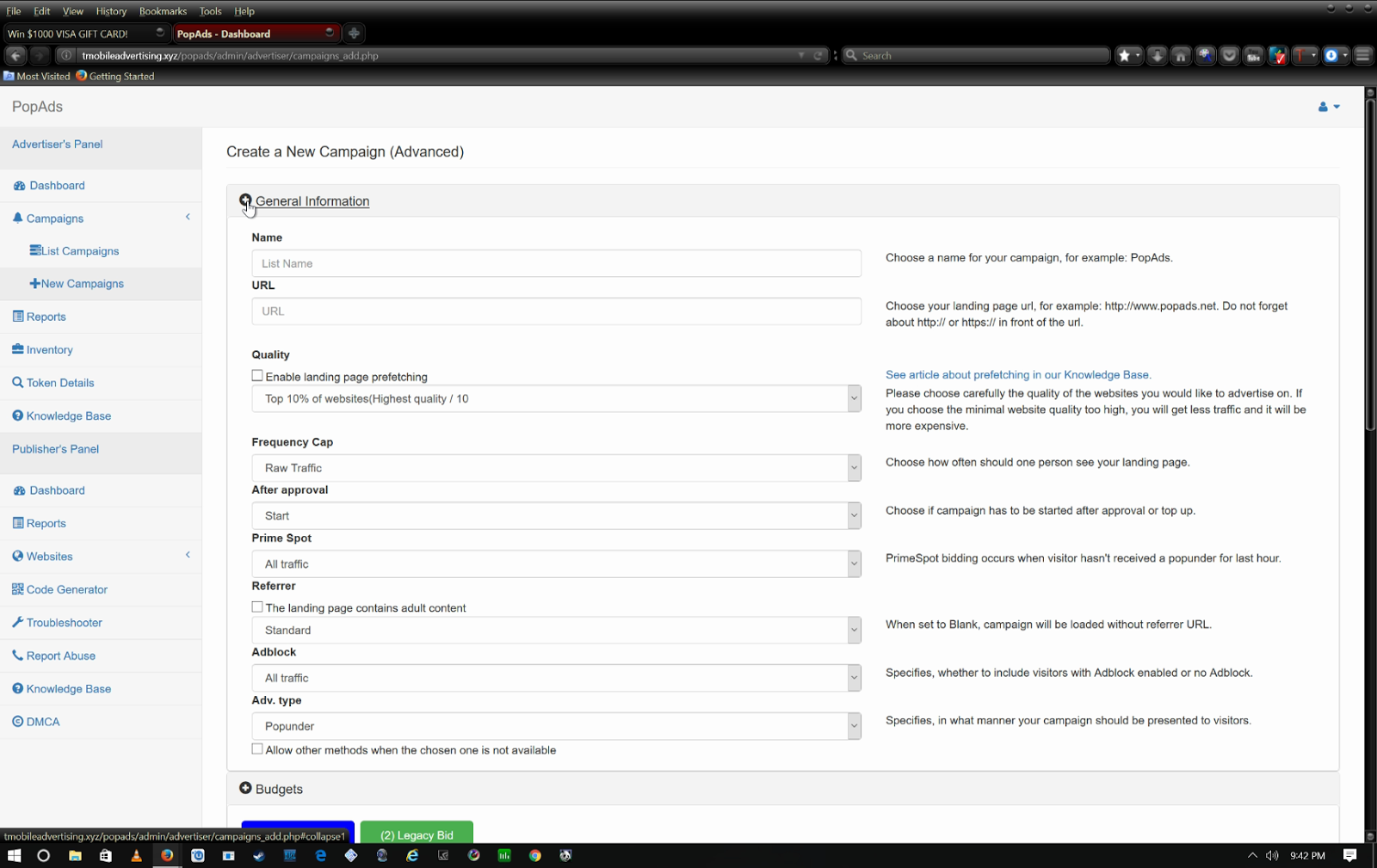The height and width of the screenshot is (868, 1377).
Task: Open 'See article about prefetching' link
Action: tap(1018, 375)
